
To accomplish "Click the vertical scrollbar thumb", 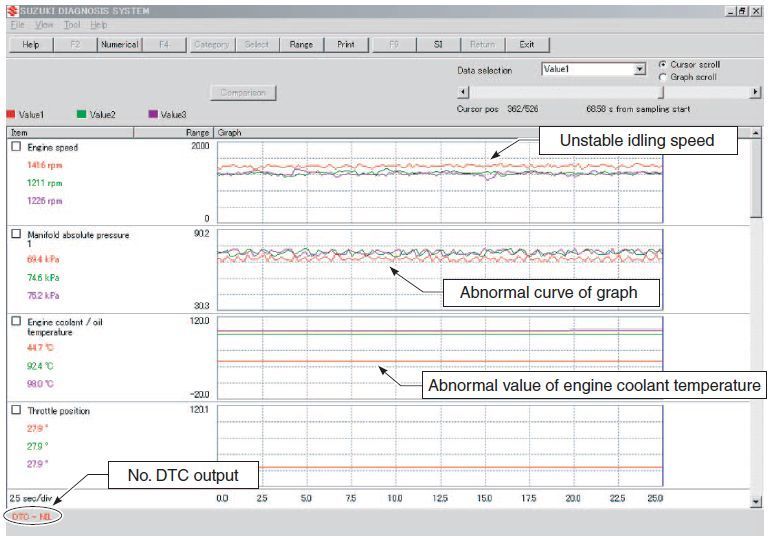I will 756,178.
